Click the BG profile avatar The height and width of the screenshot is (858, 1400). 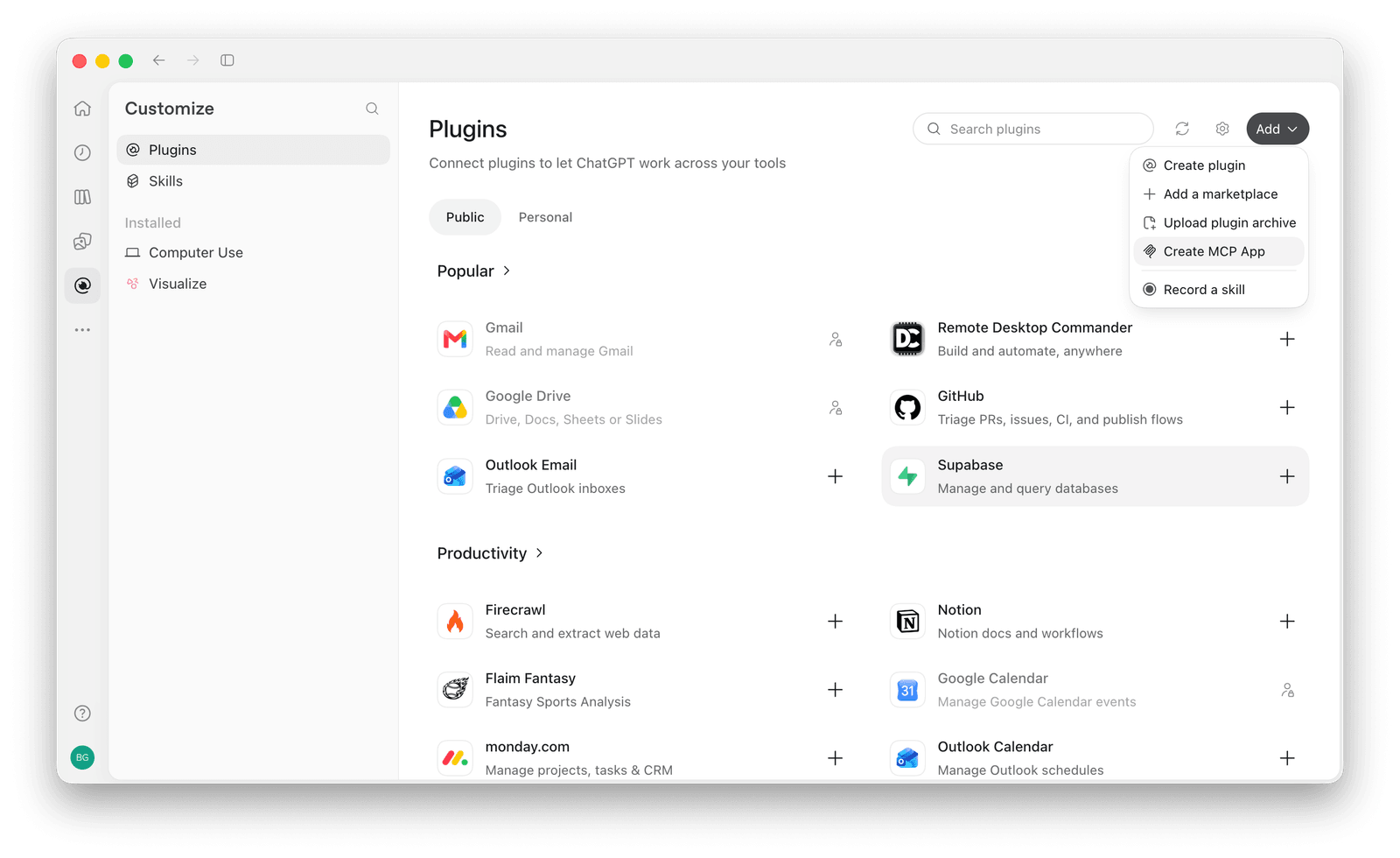[82, 757]
